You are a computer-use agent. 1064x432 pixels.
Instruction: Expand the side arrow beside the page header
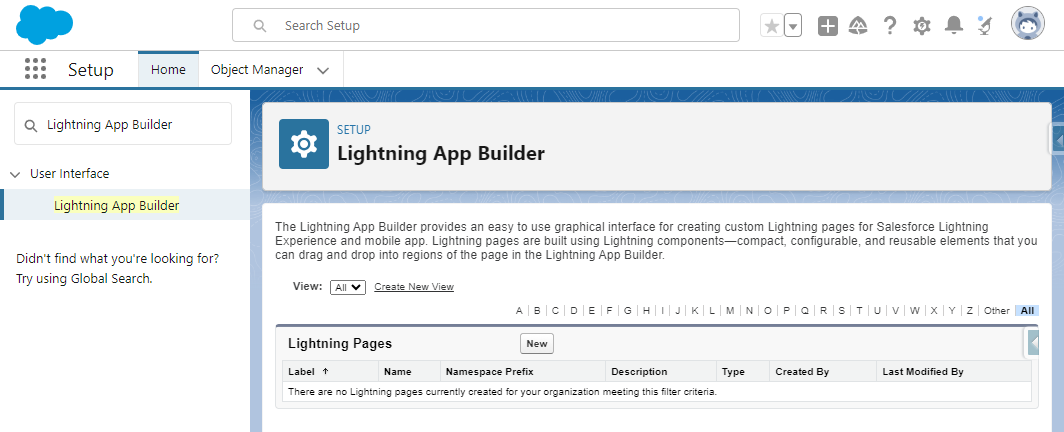click(1058, 140)
